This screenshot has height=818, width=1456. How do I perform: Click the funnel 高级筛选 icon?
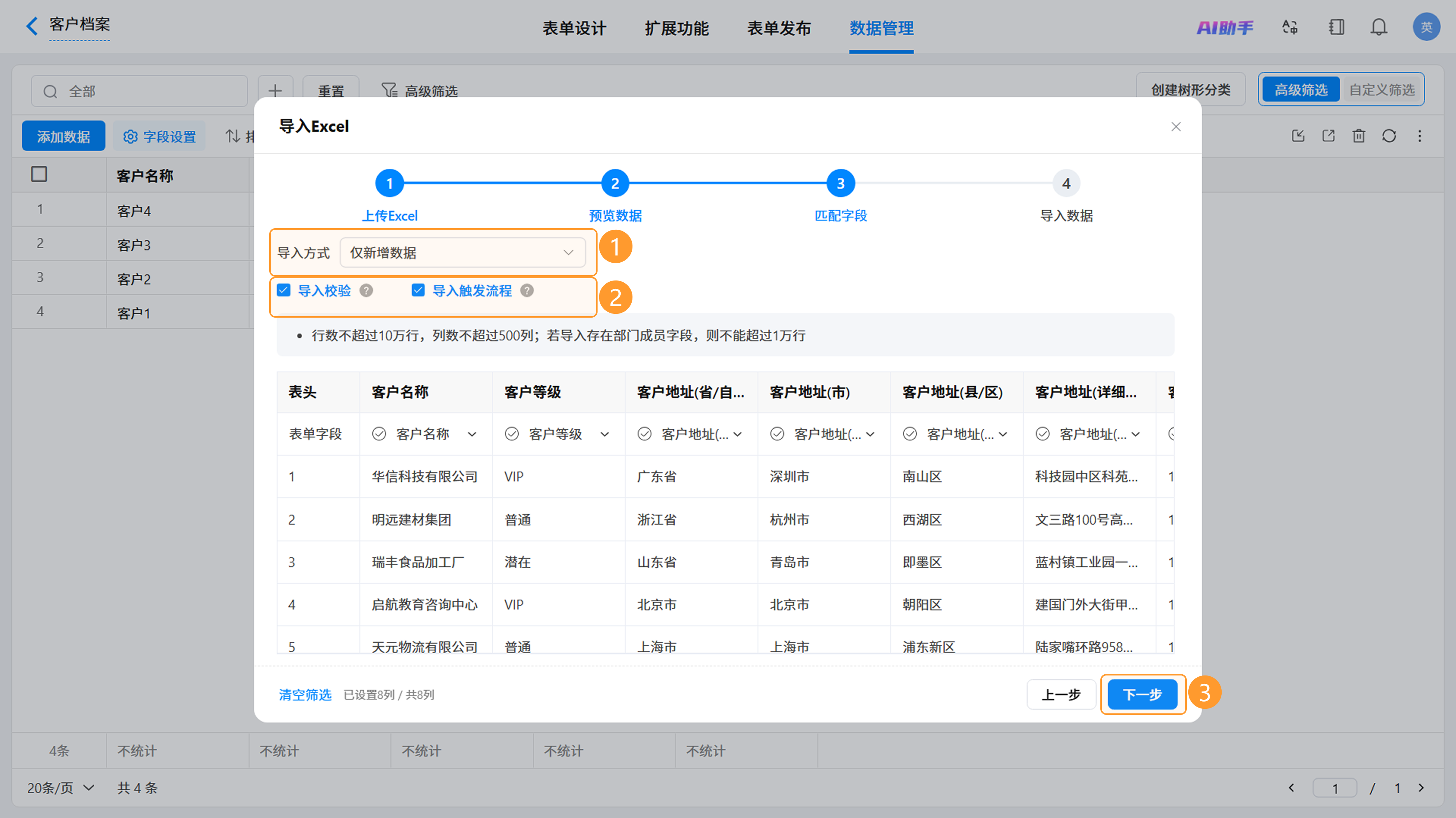(x=389, y=90)
